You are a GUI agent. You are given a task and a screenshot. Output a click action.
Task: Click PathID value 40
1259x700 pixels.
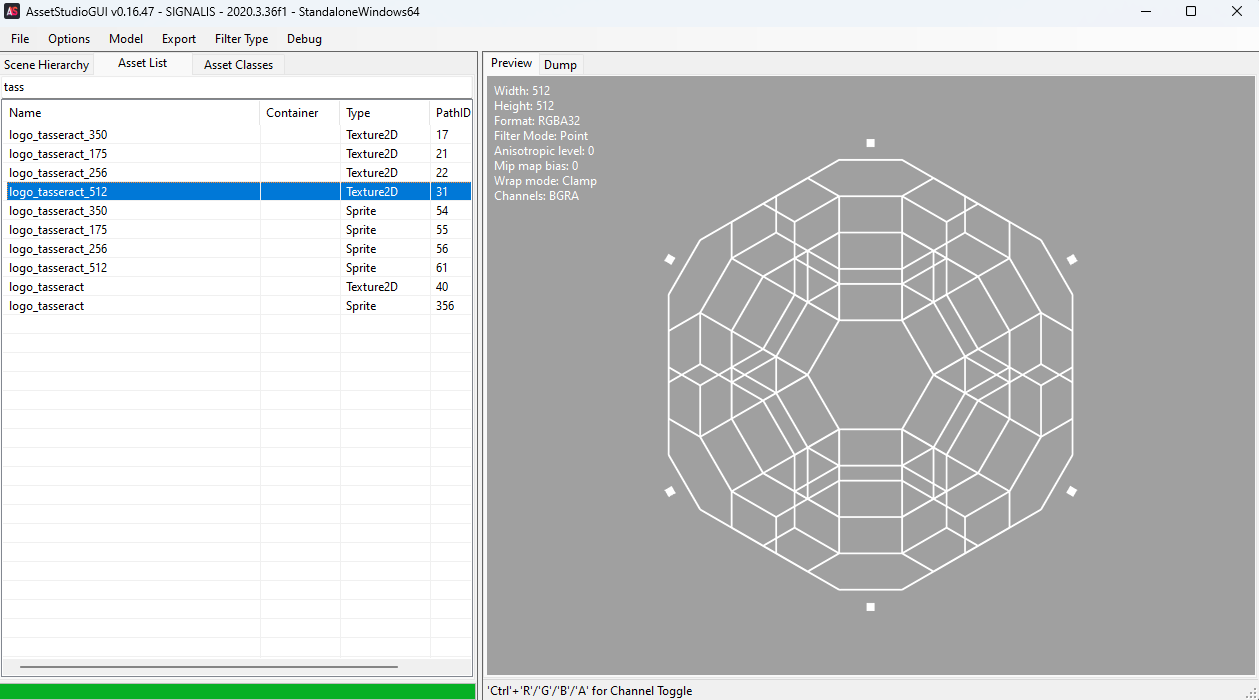[x=442, y=287]
